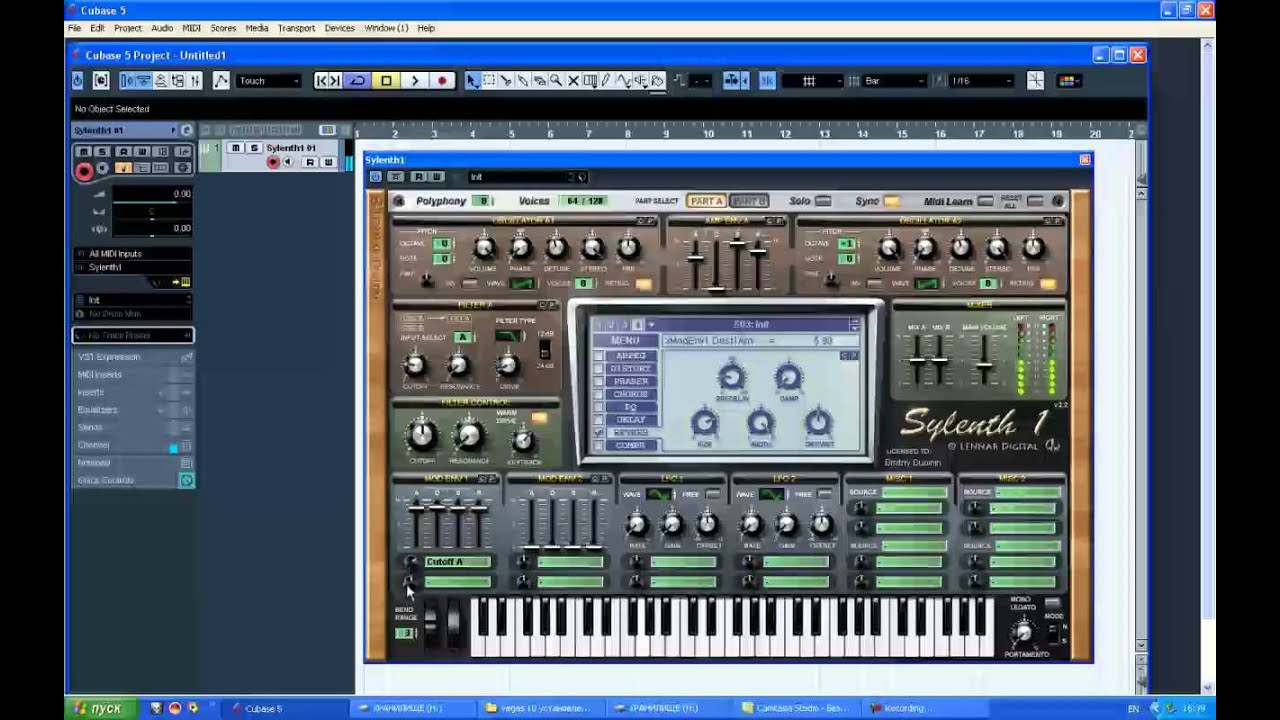The width and height of the screenshot is (1280, 720).
Task: Enable the PHASER effect checkbox
Action: 599,382
